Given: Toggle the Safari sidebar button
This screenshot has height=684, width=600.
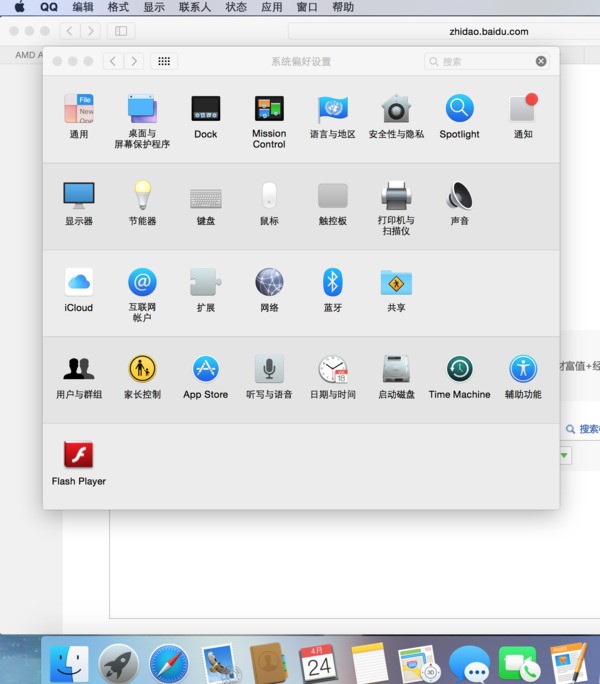Looking at the screenshot, I should 121,31.
